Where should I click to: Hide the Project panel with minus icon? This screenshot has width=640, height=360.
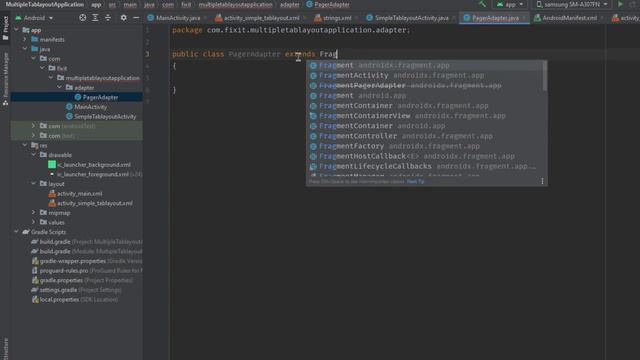coord(136,18)
